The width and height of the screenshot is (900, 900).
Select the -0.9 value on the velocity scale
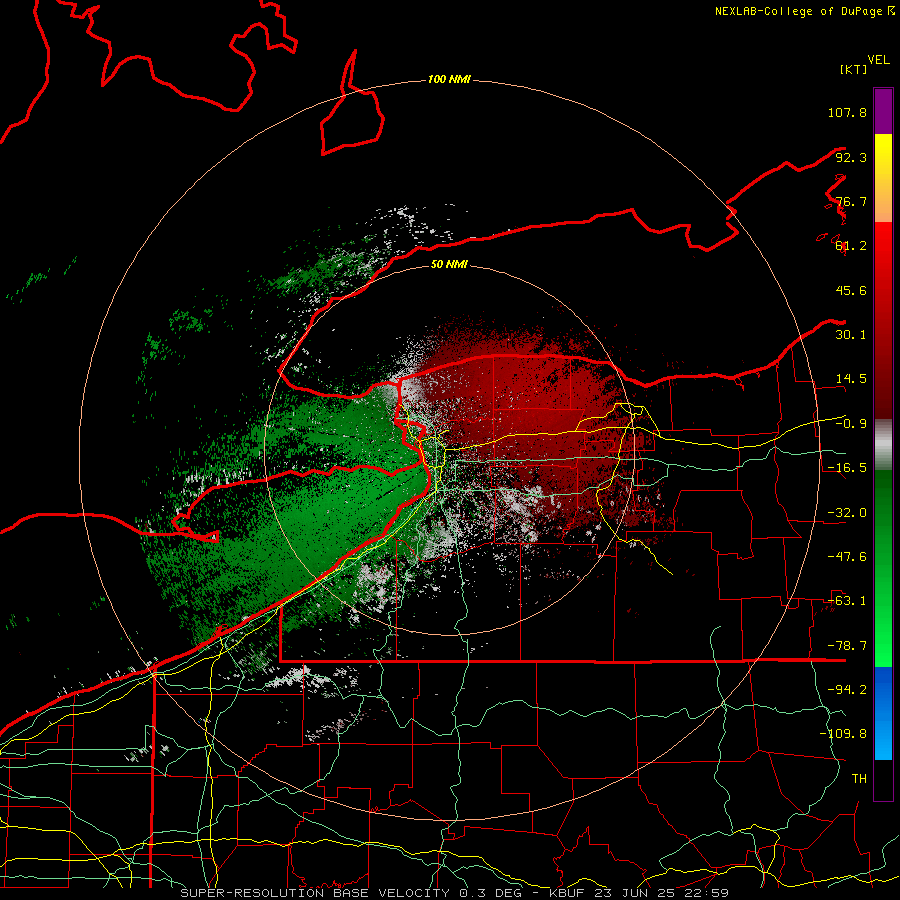pos(851,424)
